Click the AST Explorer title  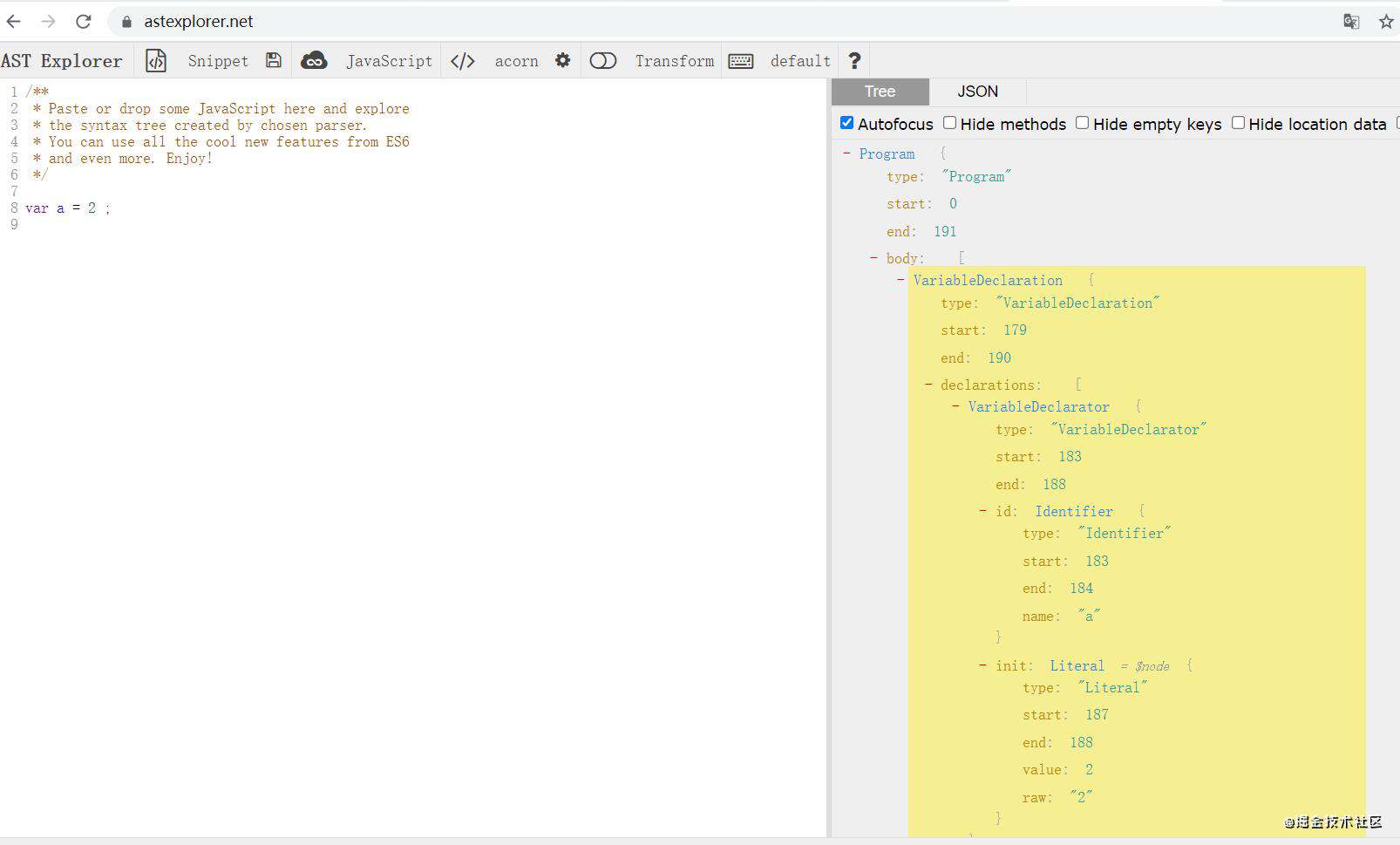[x=62, y=60]
